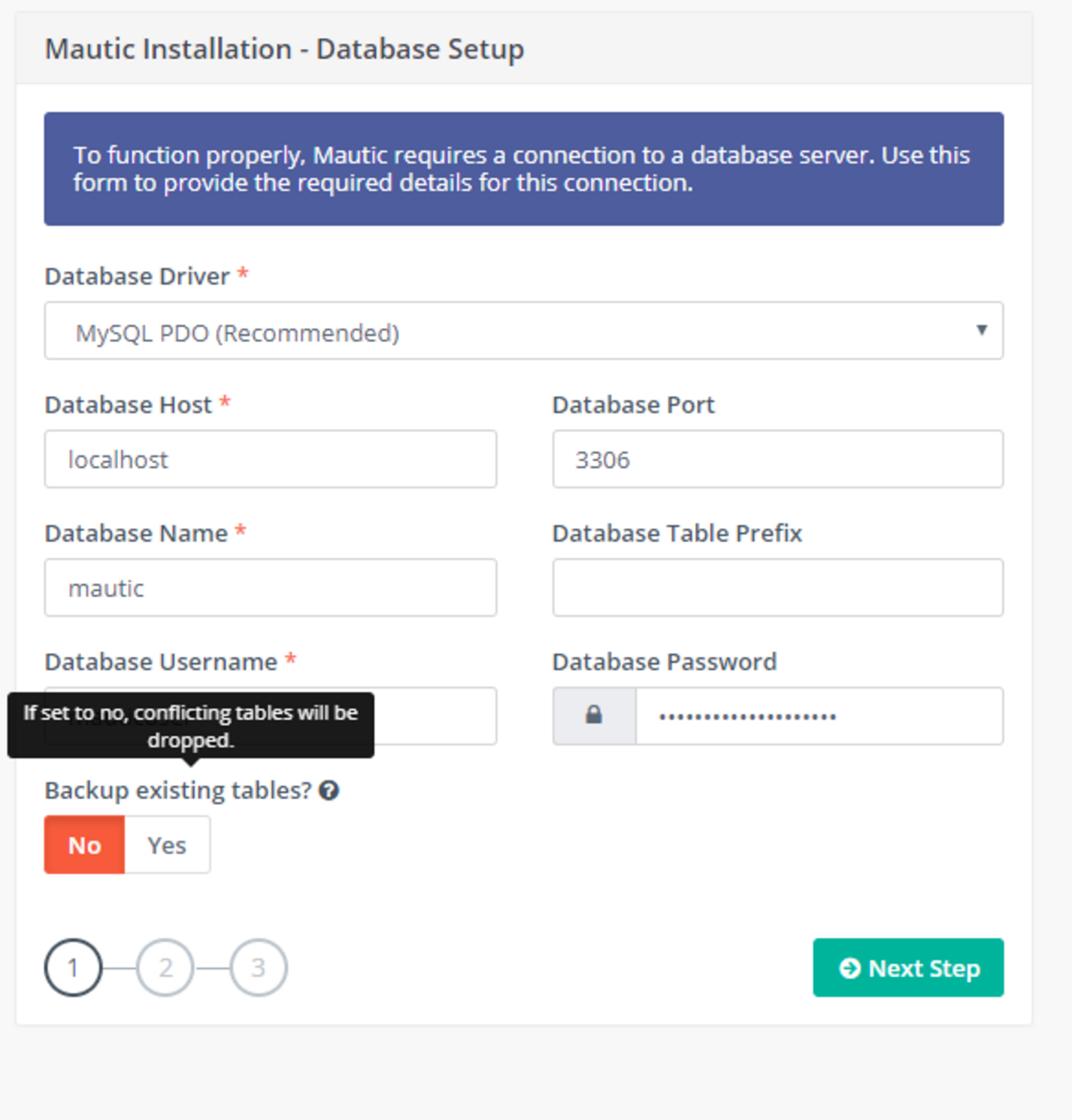Focus the Database Host field
Screen dimensions: 1072x1120
coord(270,459)
